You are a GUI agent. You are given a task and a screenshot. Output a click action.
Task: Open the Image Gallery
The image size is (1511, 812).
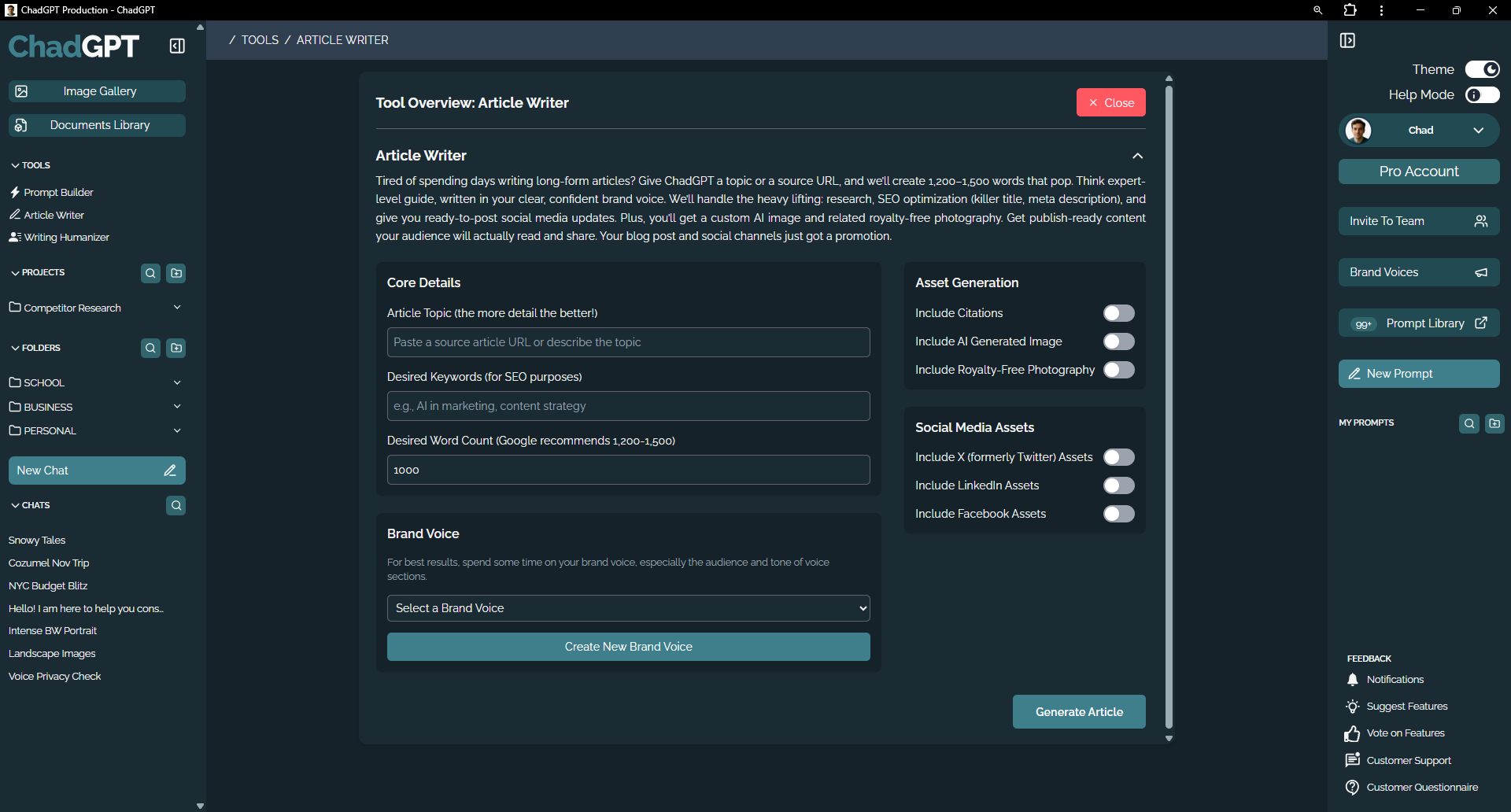[96, 90]
